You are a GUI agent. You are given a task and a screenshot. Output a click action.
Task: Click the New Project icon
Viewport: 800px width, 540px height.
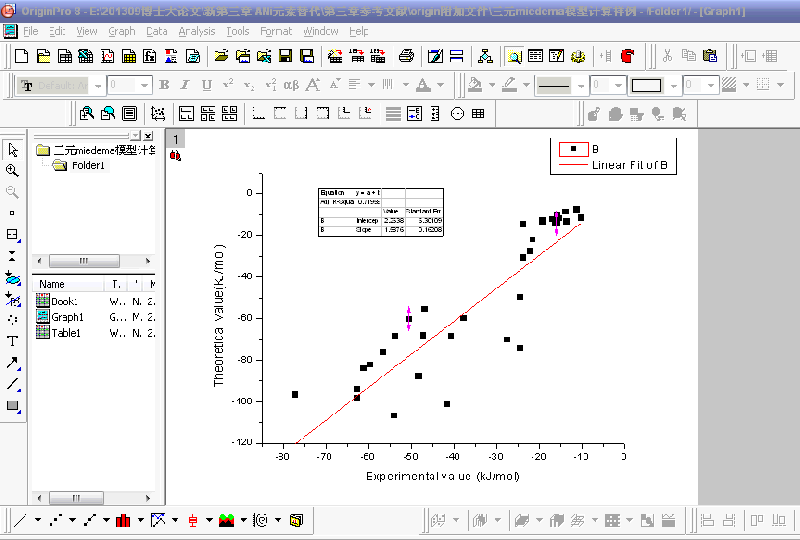tap(20, 56)
